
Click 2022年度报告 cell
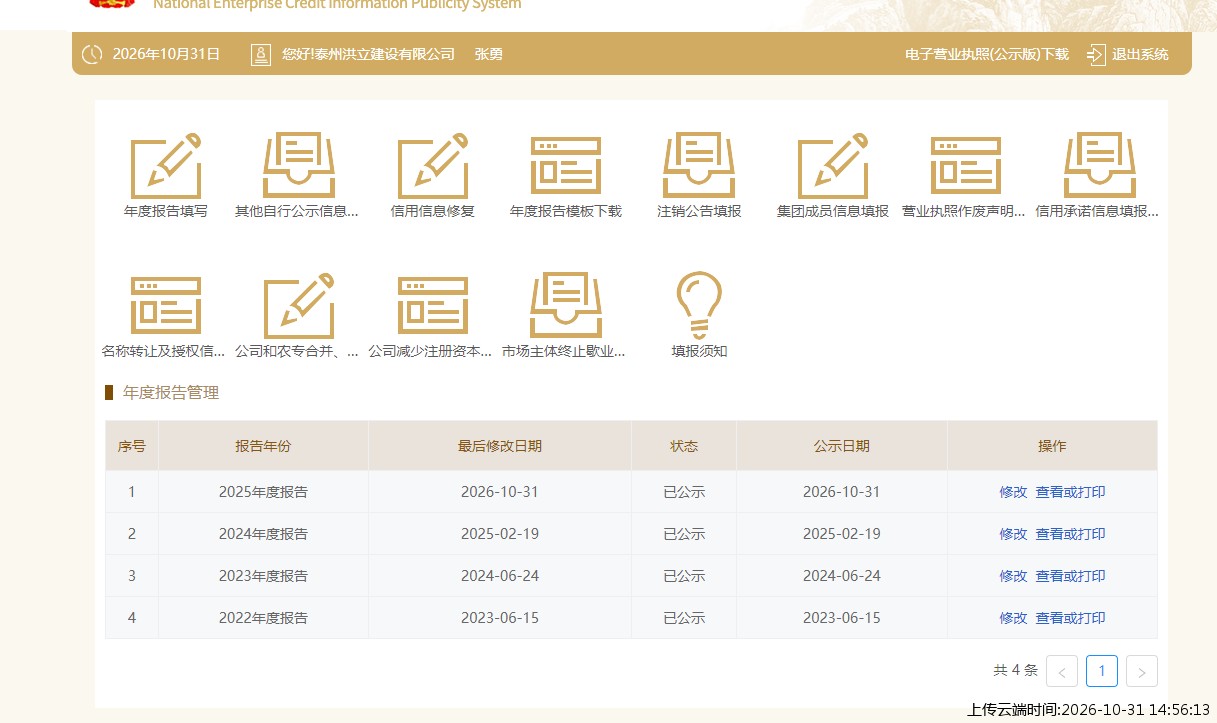(263, 618)
